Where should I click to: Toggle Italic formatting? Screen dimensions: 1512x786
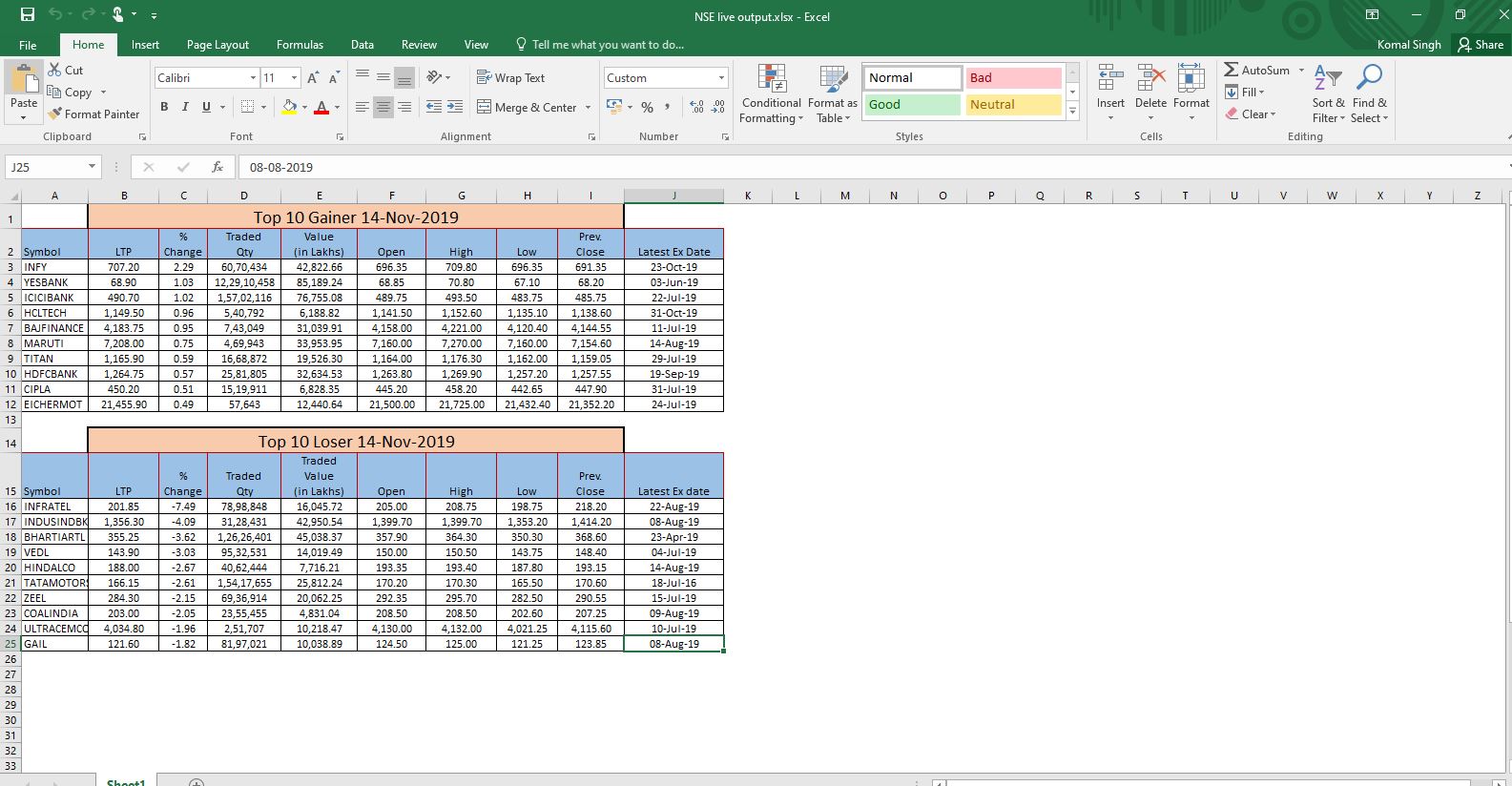coord(185,107)
